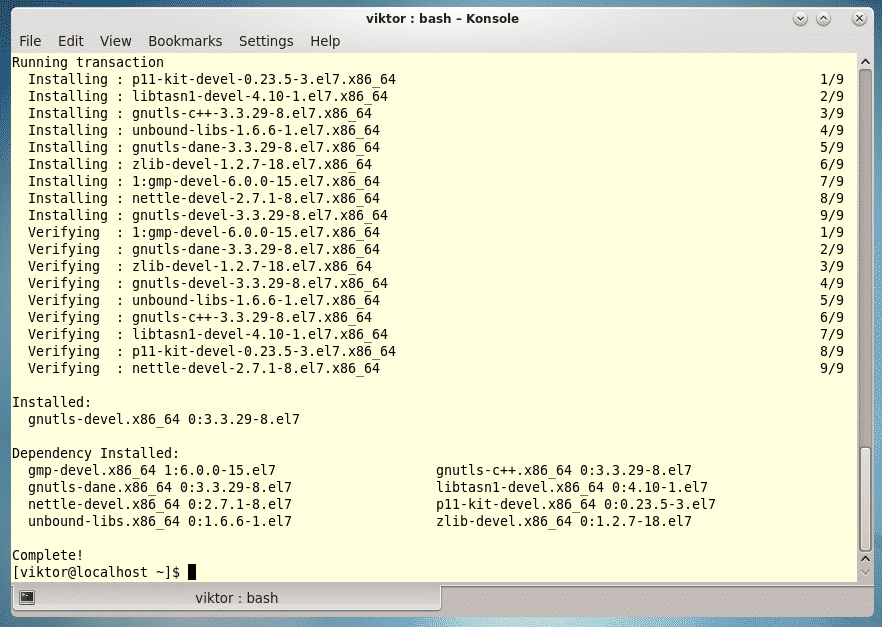
Task: Click the 'Verifying : gnutls-c++' line
Action: click(x=200, y=317)
